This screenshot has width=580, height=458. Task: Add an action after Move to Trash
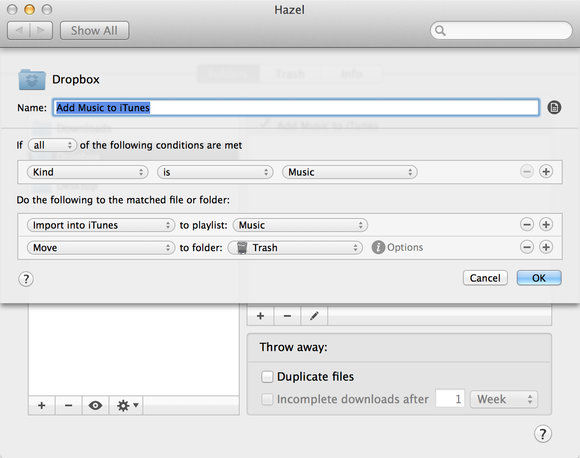click(x=546, y=247)
